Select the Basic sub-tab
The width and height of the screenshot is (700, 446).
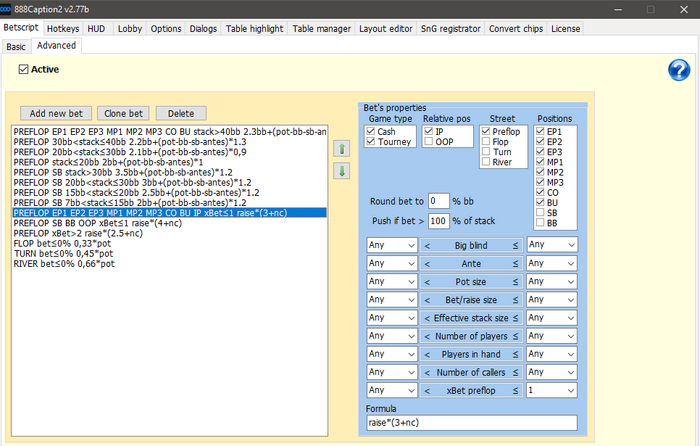(16, 46)
